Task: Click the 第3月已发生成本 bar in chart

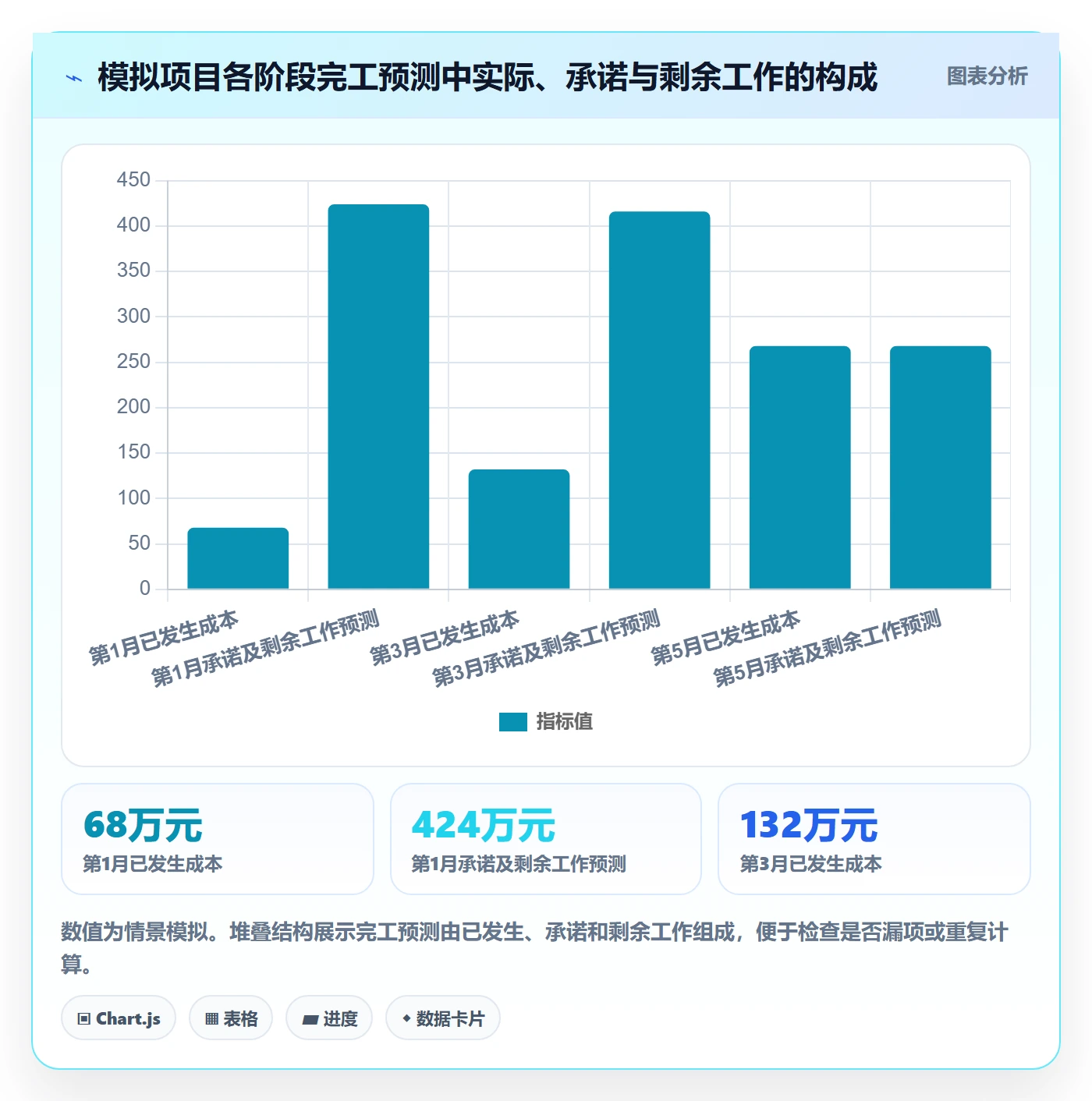Action: [519, 529]
